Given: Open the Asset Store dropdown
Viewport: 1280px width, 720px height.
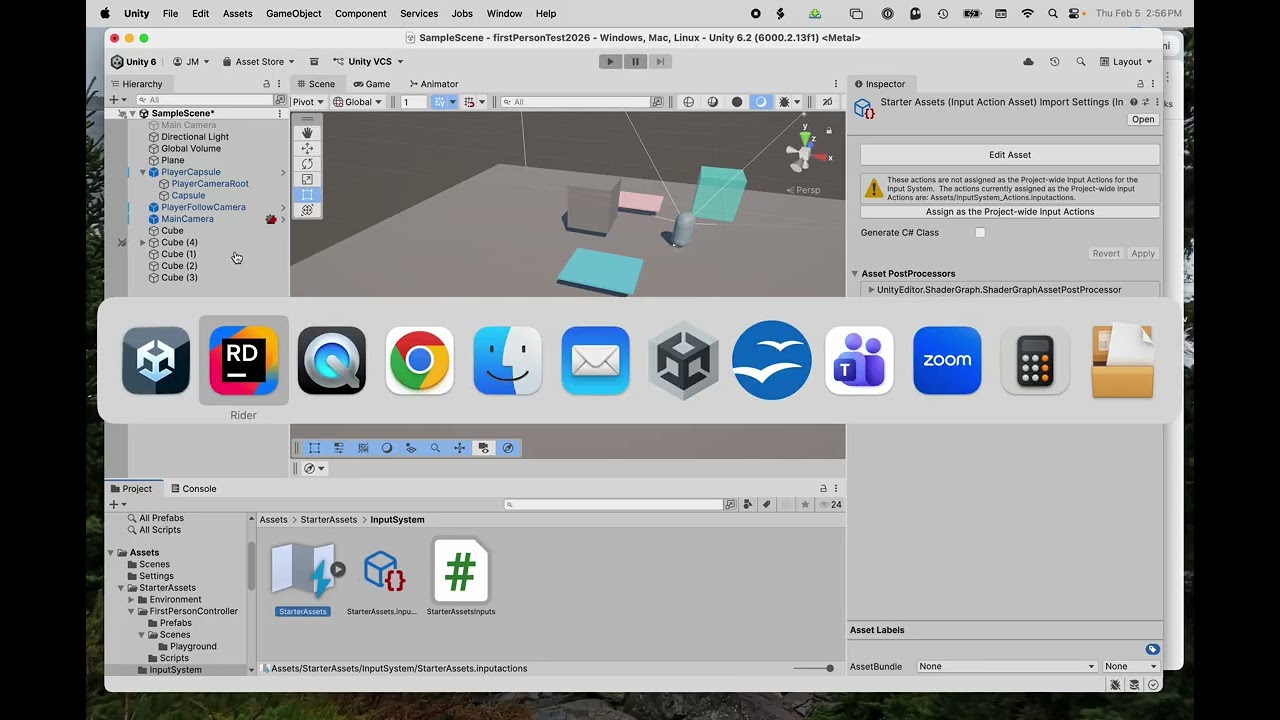Looking at the screenshot, I should [258, 62].
